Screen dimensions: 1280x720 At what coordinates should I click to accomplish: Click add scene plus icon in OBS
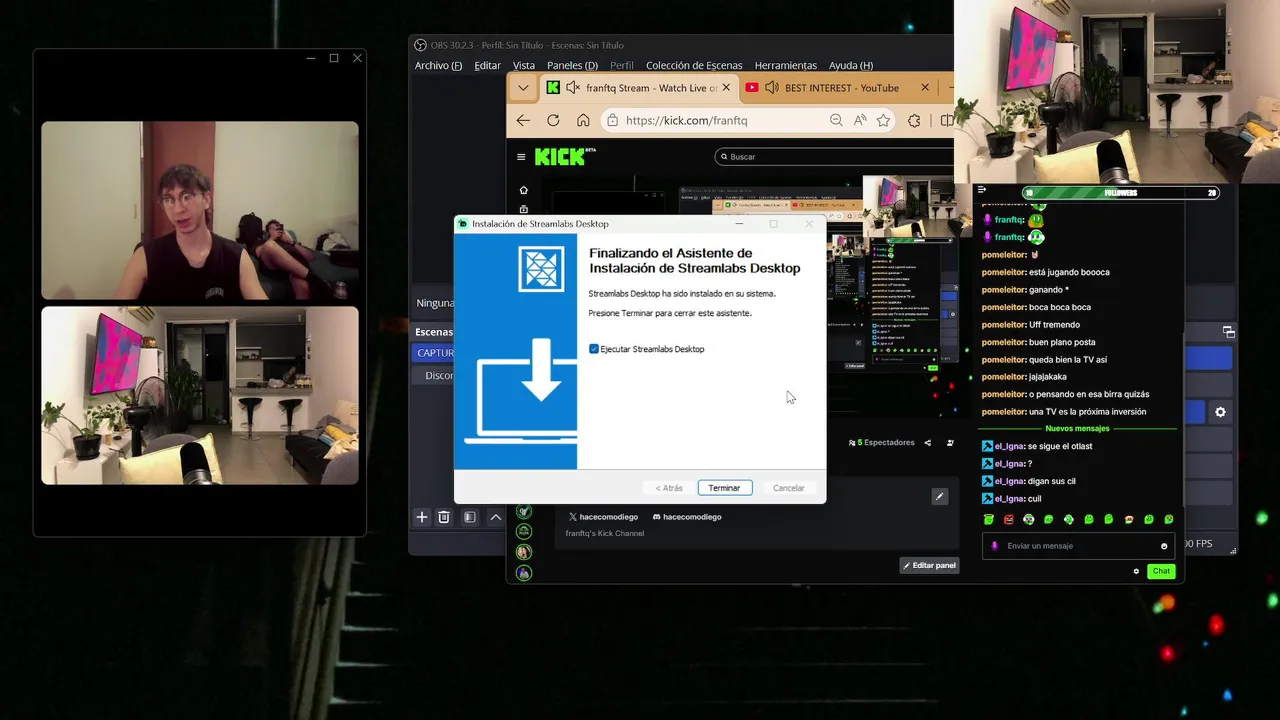[422, 517]
